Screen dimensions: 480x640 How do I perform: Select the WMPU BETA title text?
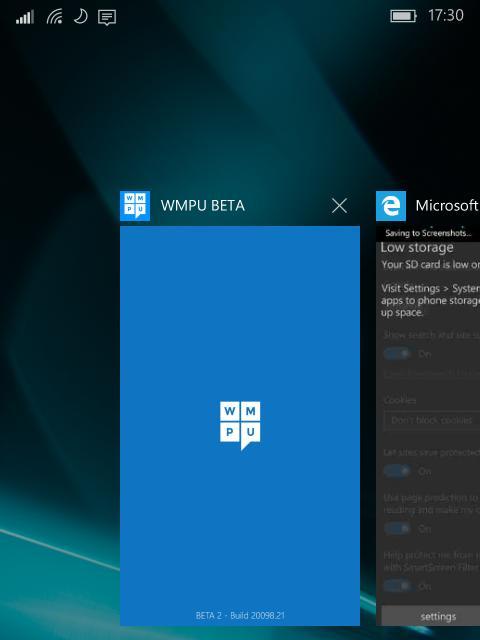click(x=203, y=205)
